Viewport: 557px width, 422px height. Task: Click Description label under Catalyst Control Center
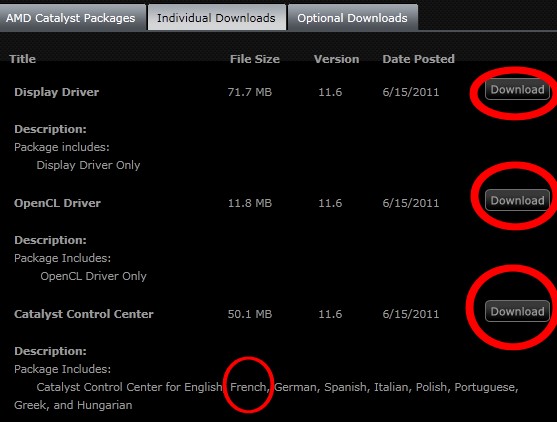[x=50, y=351]
